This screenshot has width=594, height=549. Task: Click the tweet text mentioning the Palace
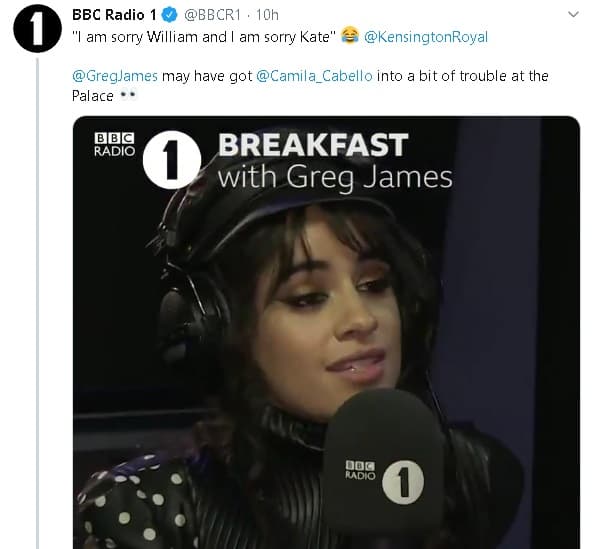(310, 86)
